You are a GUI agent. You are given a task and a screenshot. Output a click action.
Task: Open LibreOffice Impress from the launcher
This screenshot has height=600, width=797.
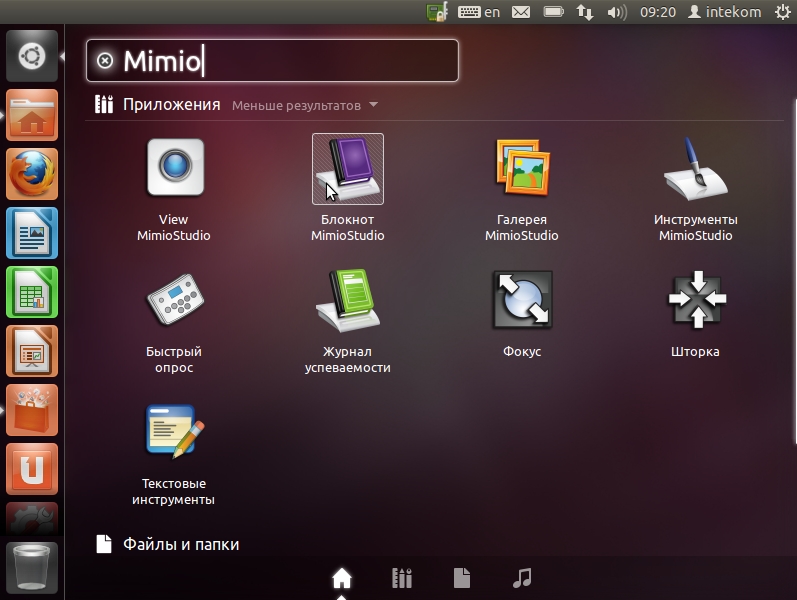(32, 351)
